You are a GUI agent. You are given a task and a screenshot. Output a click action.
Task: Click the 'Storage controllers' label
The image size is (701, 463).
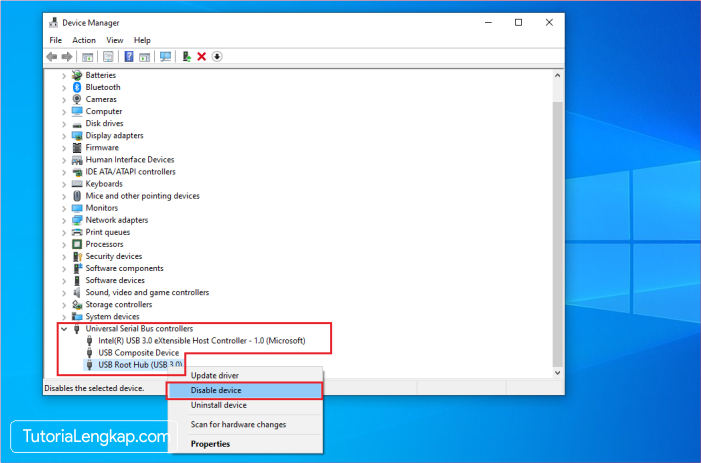point(118,304)
